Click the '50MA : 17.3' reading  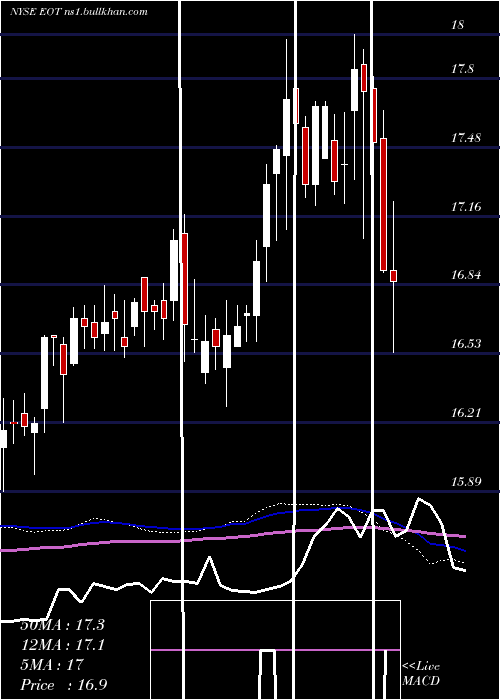tap(62, 625)
